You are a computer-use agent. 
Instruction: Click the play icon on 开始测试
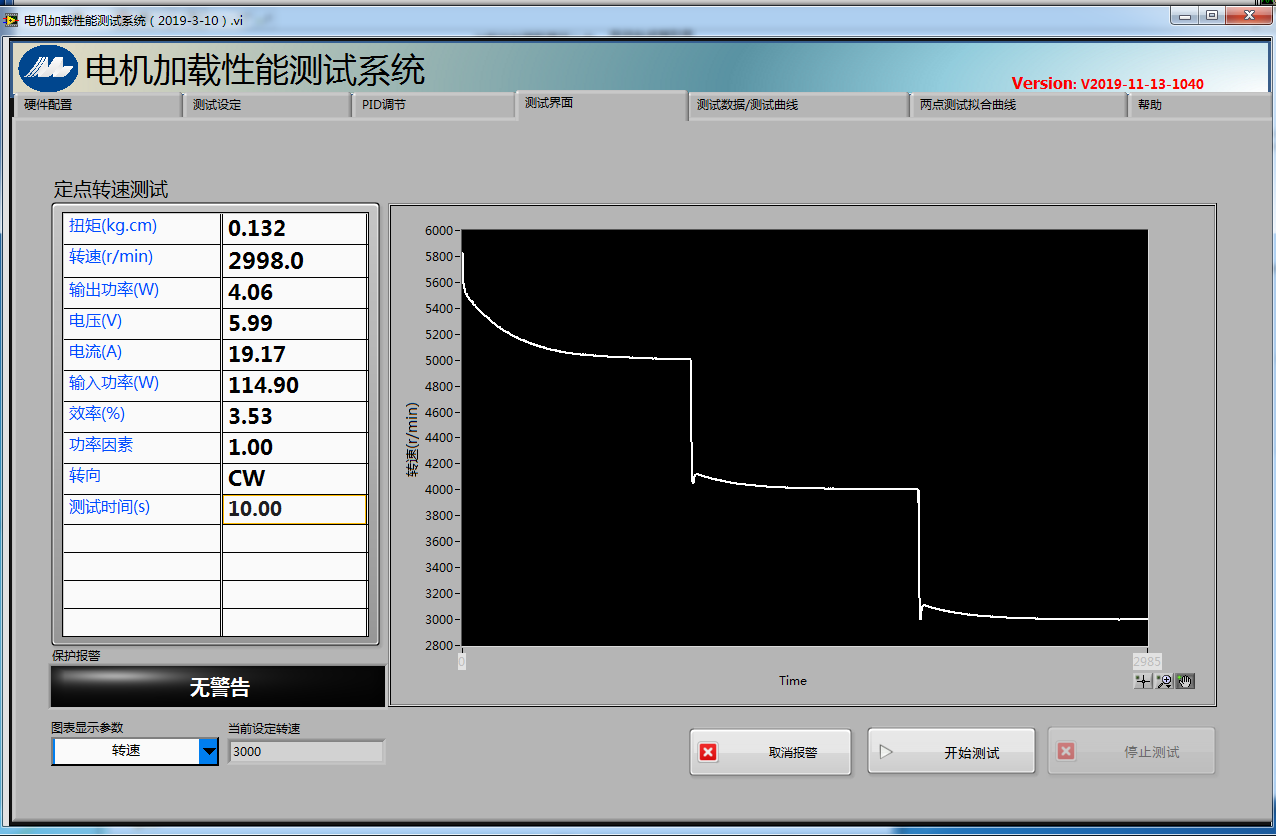(x=886, y=752)
